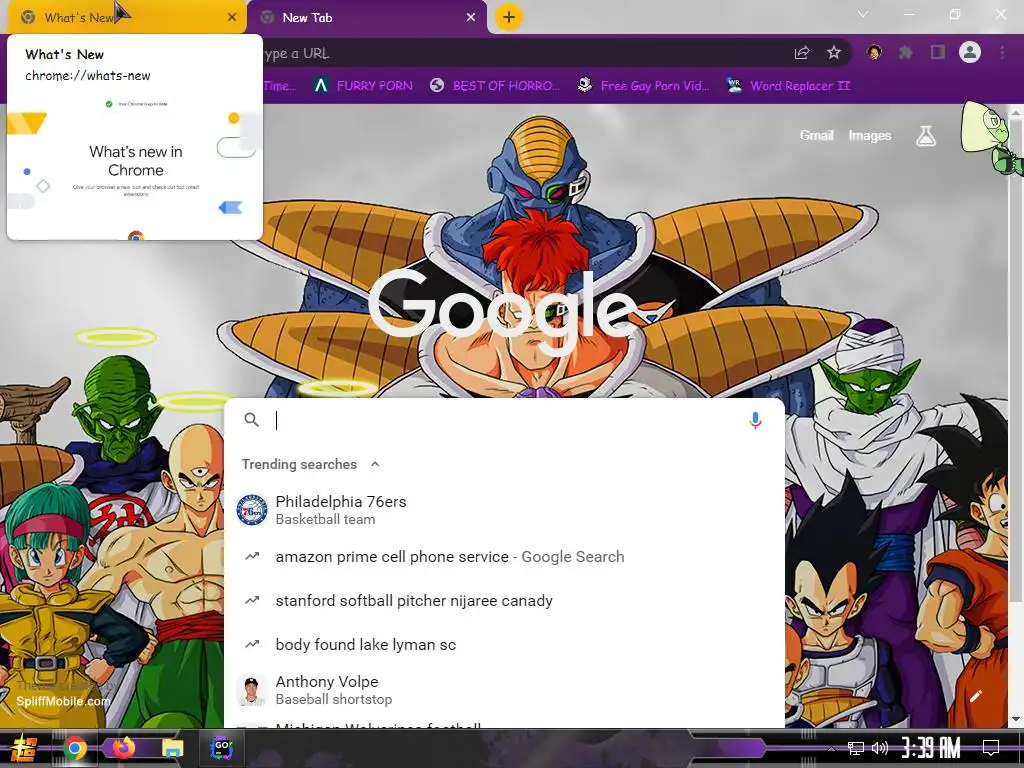Viewport: 1024px width, 768px height.
Task: Open Gmail link
Action: (x=816, y=135)
